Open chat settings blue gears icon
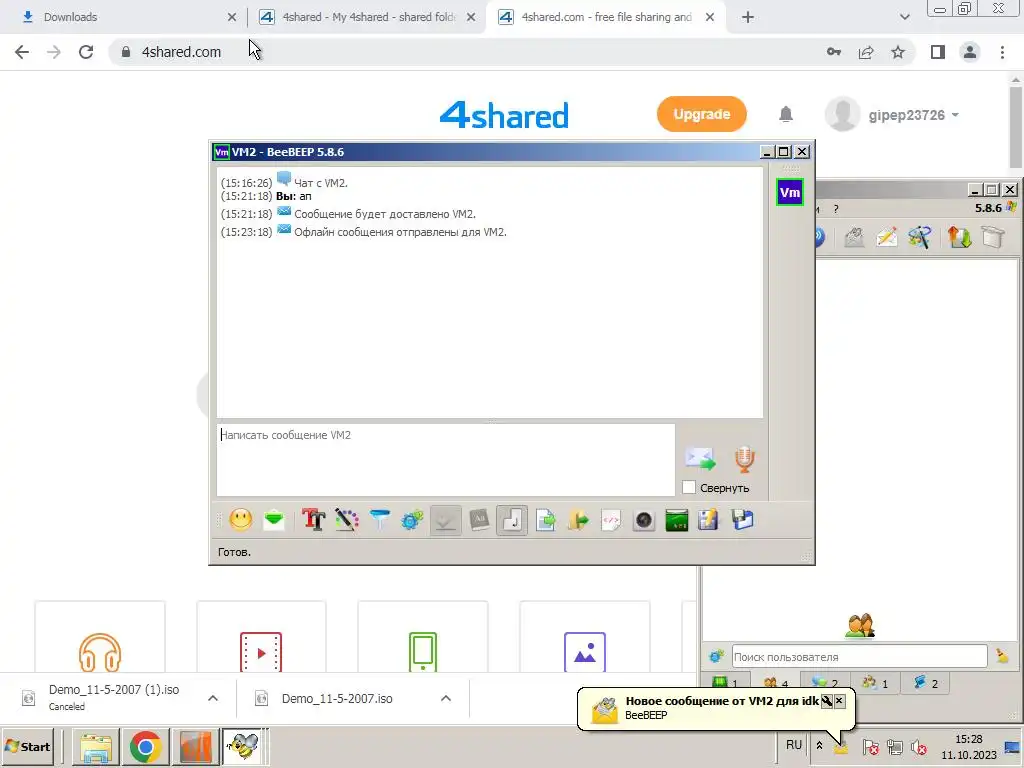 (x=412, y=520)
